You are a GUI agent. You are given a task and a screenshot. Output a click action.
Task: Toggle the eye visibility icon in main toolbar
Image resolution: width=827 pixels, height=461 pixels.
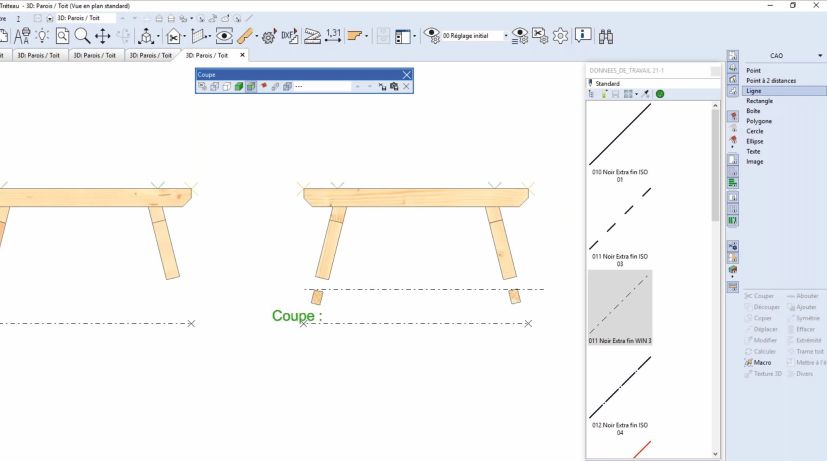pos(224,36)
